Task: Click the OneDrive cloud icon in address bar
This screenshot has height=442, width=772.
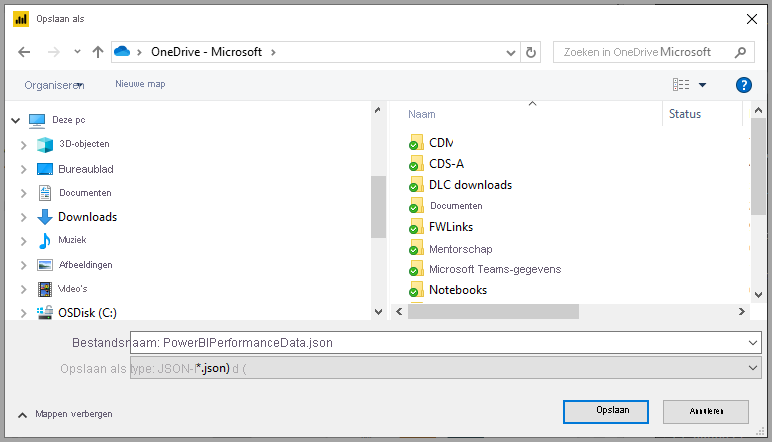Action: click(x=122, y=51)
